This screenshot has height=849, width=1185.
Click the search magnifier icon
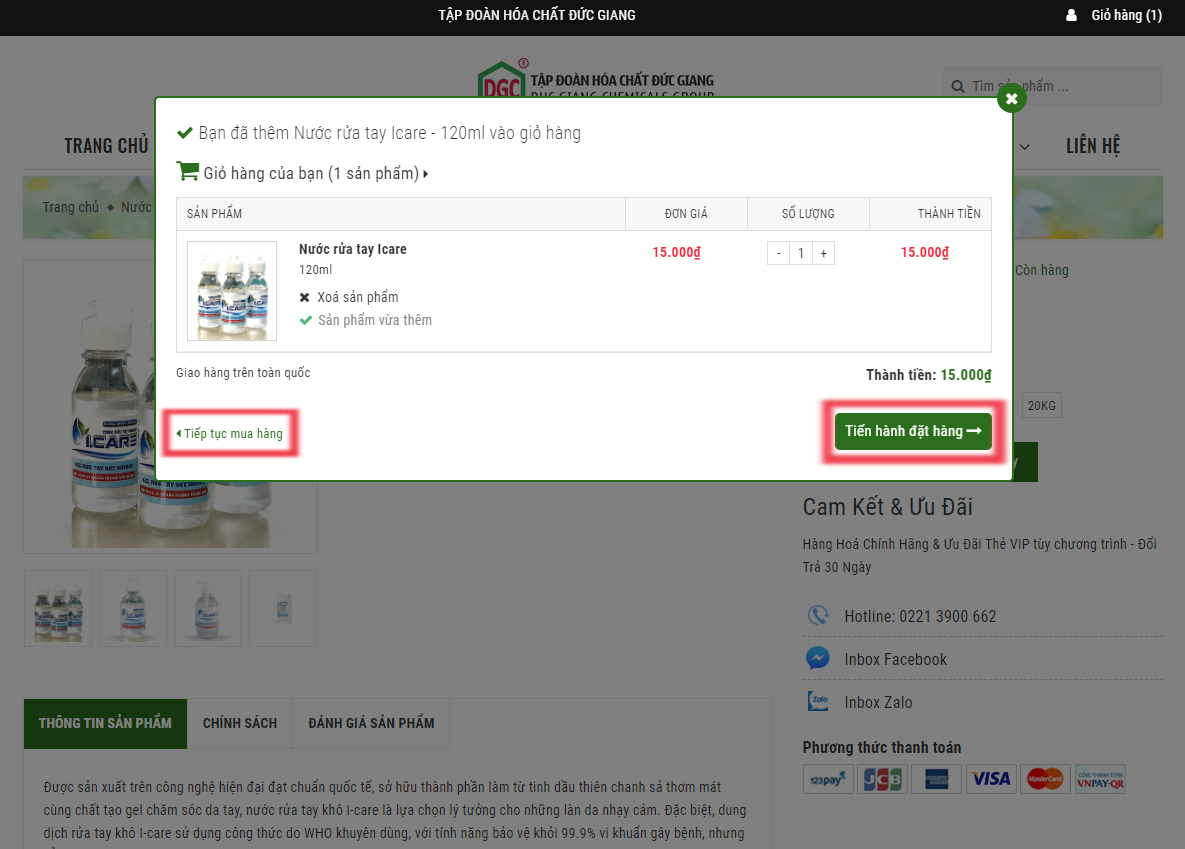pos(958,86)
